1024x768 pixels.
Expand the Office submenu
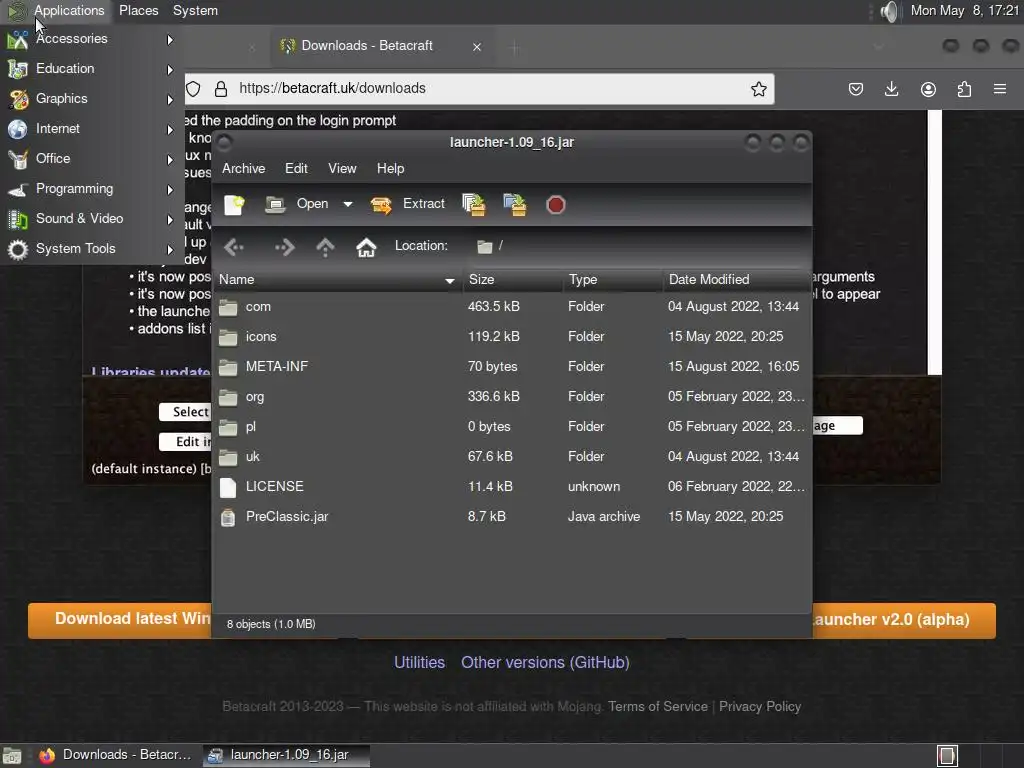91,159
